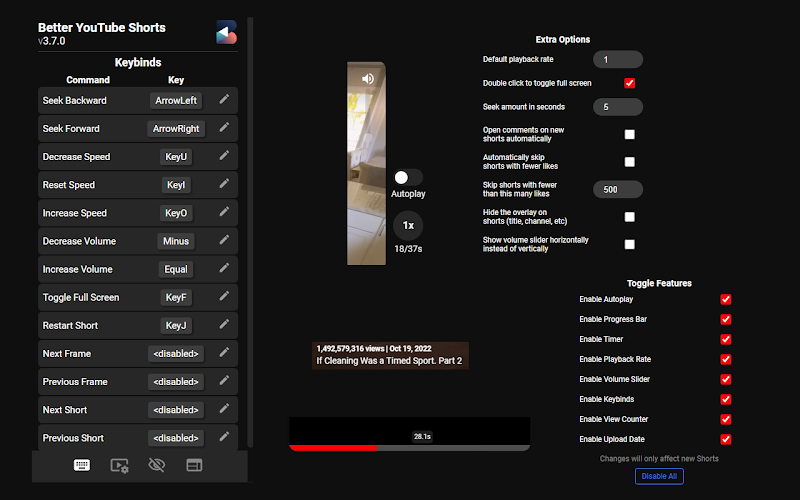800x500 pixels.
Task: Check Open comments on new shorts automatically
Action: pyautogui.click(x=630, y=134)
